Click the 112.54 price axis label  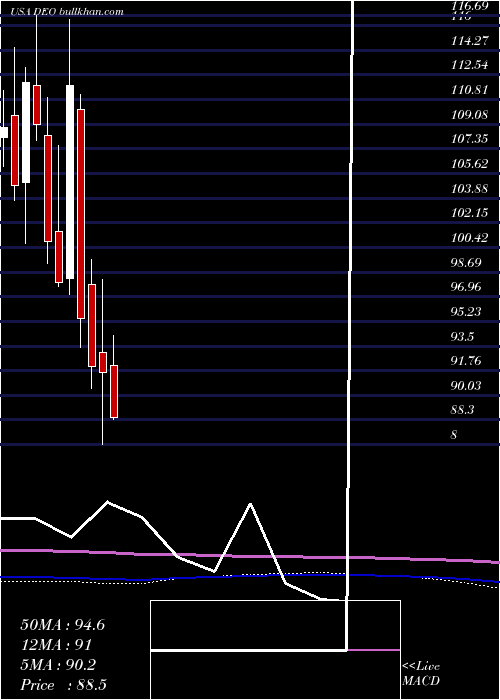click(x=469, y=66)
